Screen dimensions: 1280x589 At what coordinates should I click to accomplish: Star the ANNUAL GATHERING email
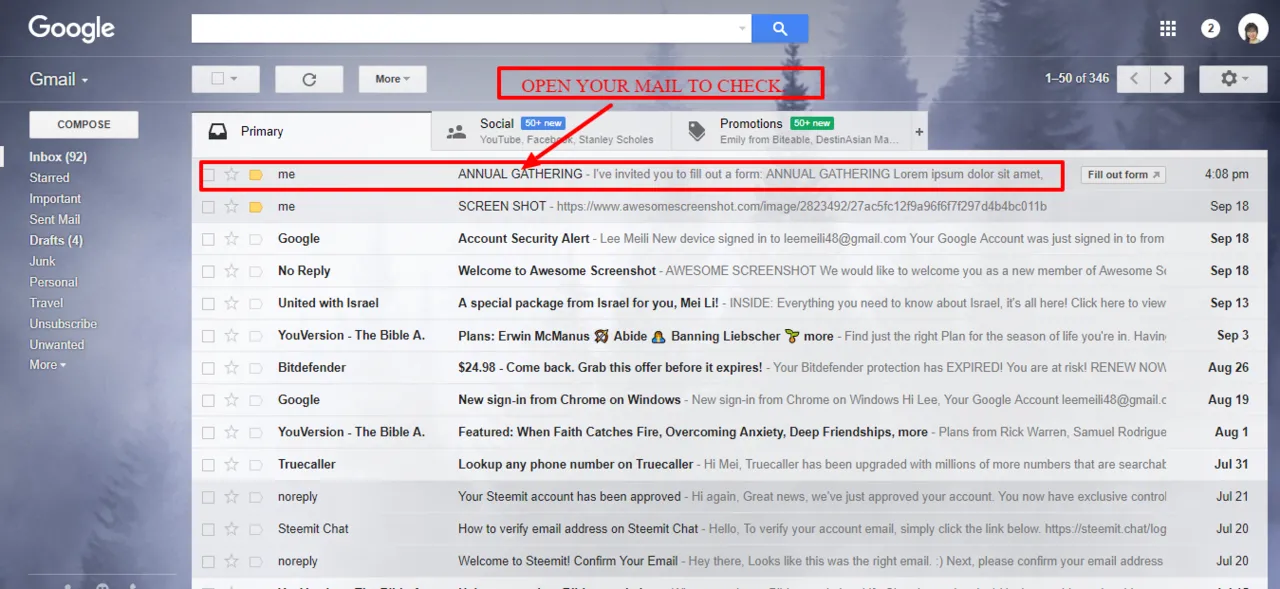tap(232, 174)
